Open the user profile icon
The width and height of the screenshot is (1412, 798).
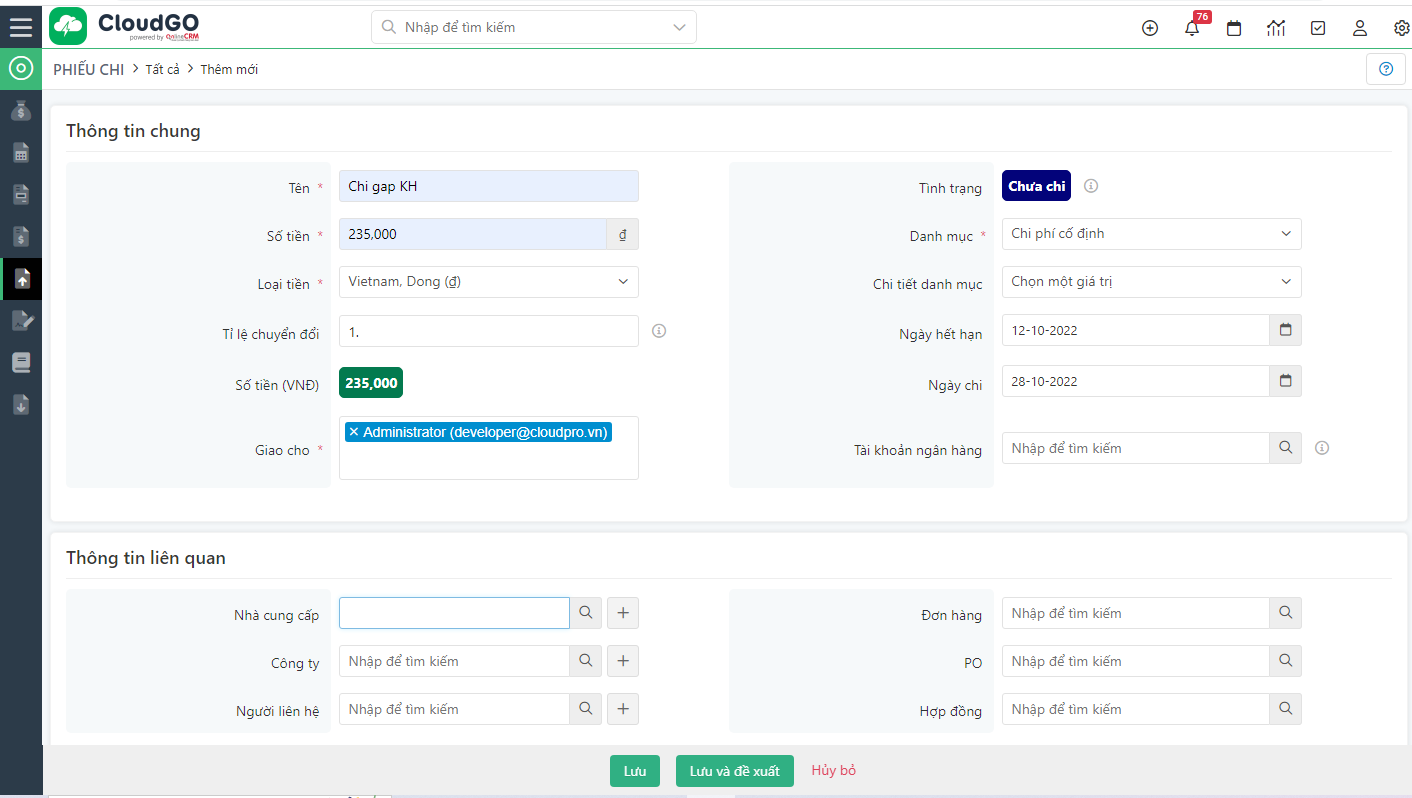coord(1359,28)
